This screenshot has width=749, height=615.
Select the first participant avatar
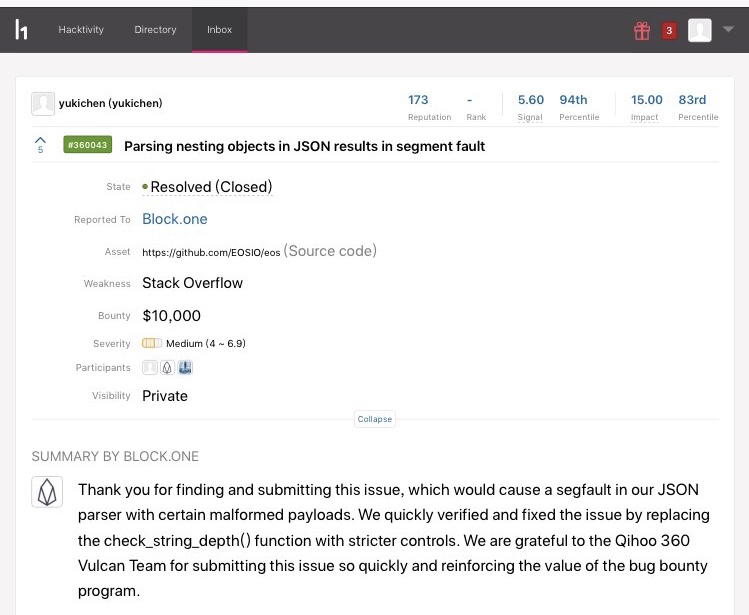click(150, 368)
